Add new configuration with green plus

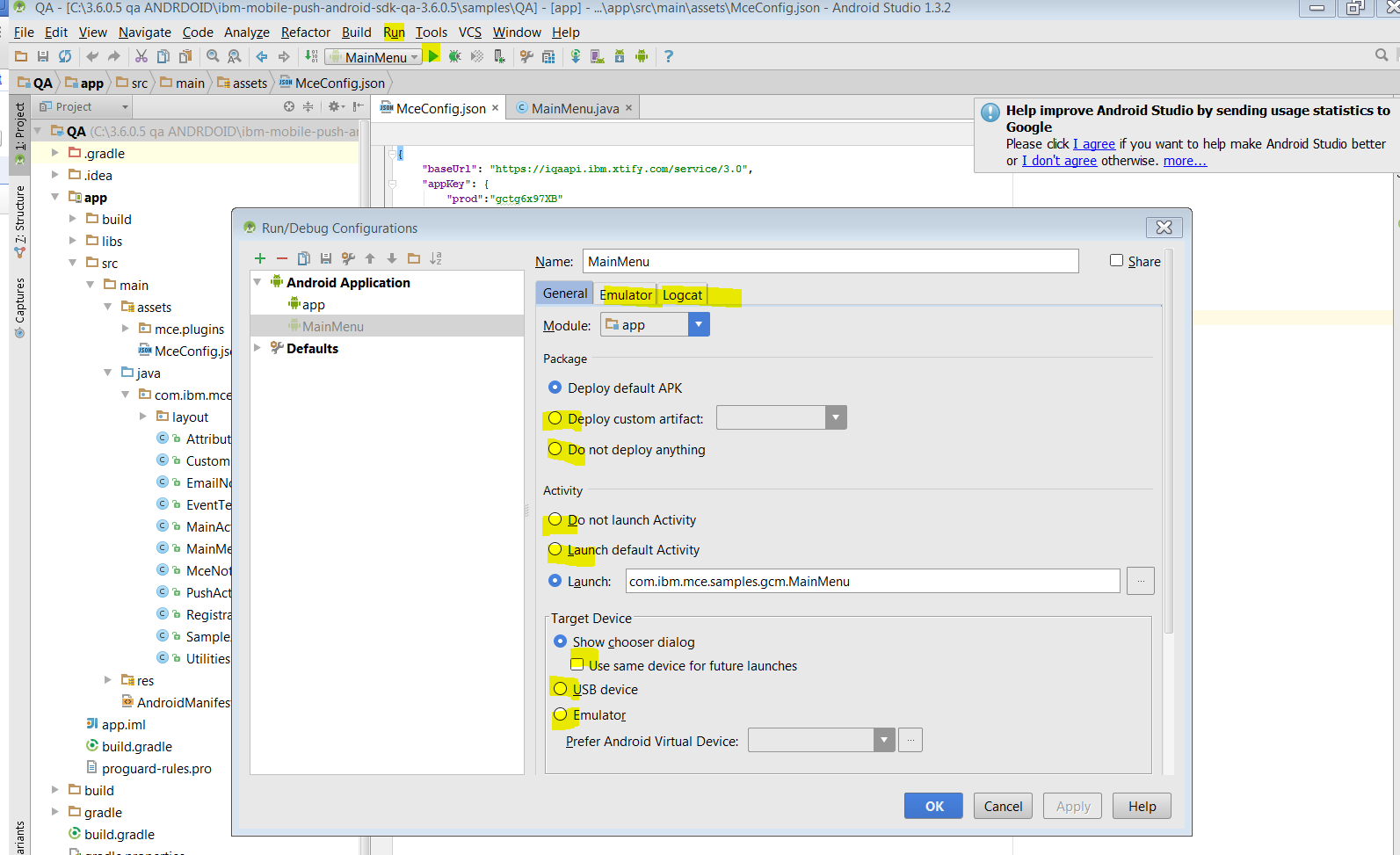(260, 258)
